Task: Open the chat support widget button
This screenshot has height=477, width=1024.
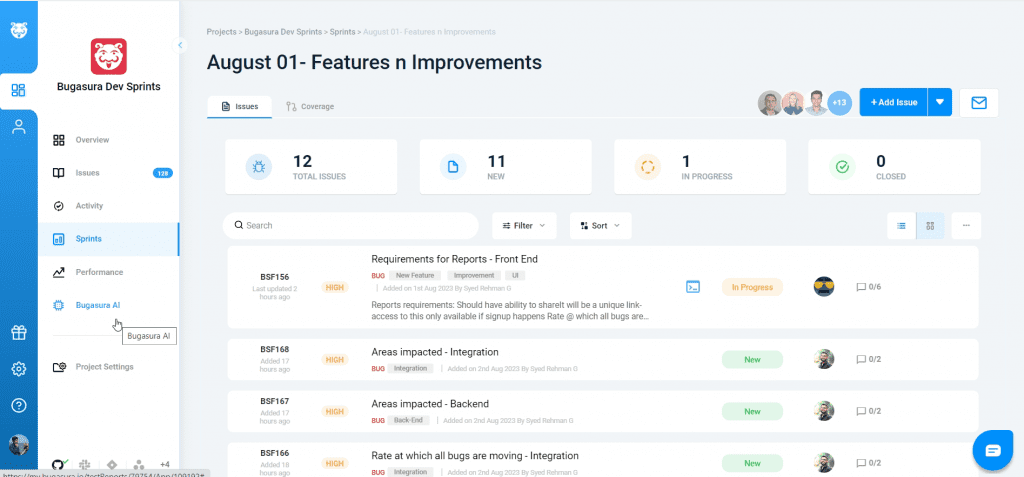Action: pyautogui.click(x=993, y=450)
